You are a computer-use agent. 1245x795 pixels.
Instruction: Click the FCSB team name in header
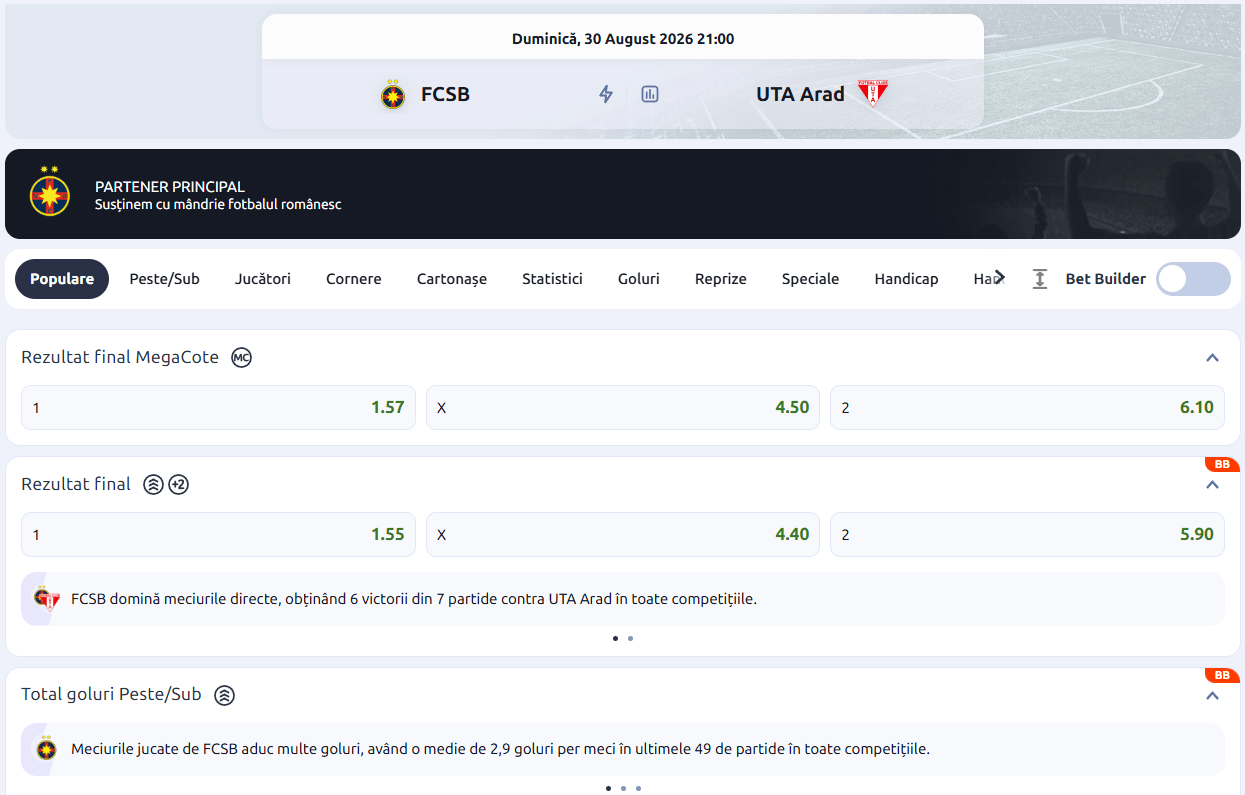click(x=445, y=94)
